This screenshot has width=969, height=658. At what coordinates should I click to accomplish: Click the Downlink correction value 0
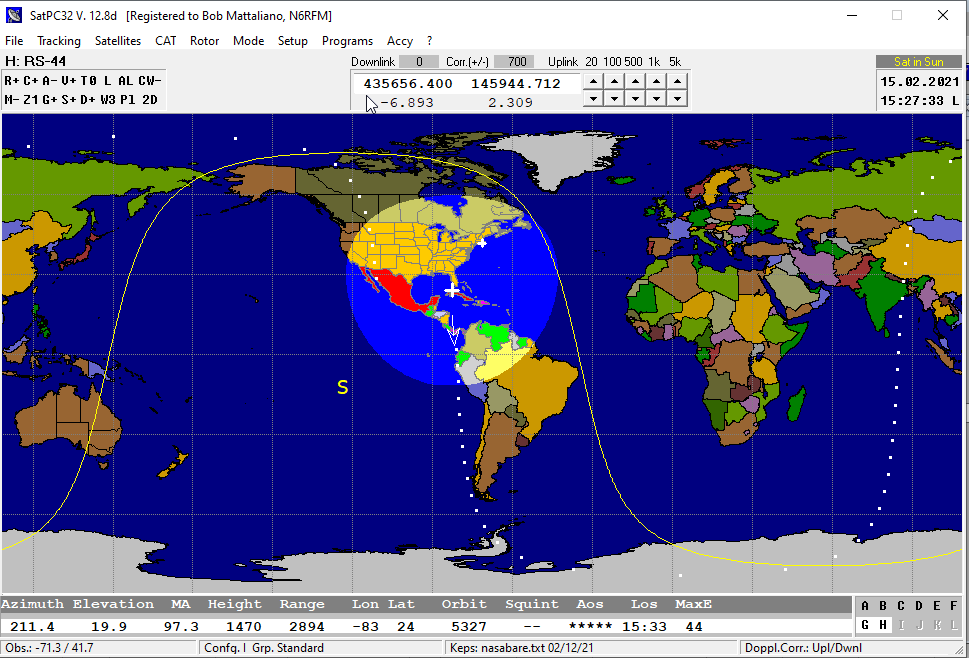pyautogui.click(x=419, y=62)
